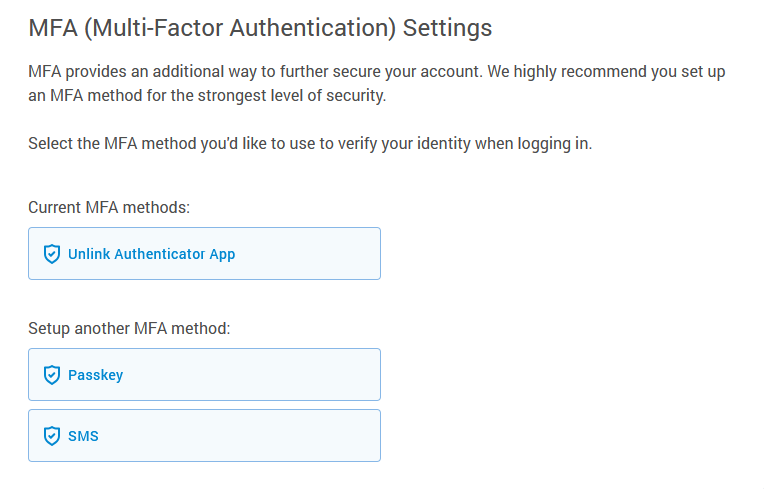Click the MFA Settings page heading
The image size is (764, 489).
click(x=260, y=28)
